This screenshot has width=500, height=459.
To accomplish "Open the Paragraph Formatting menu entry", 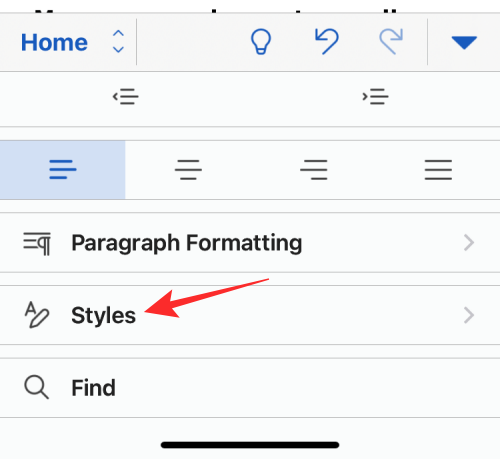I will click(250, 243).
